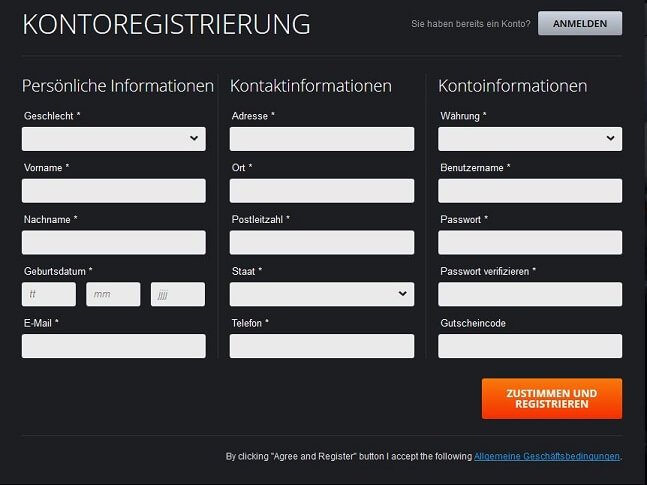Click the Persönliche Informationen heading
The width and height of the screenshot is (647, 485).
point(118,86)
